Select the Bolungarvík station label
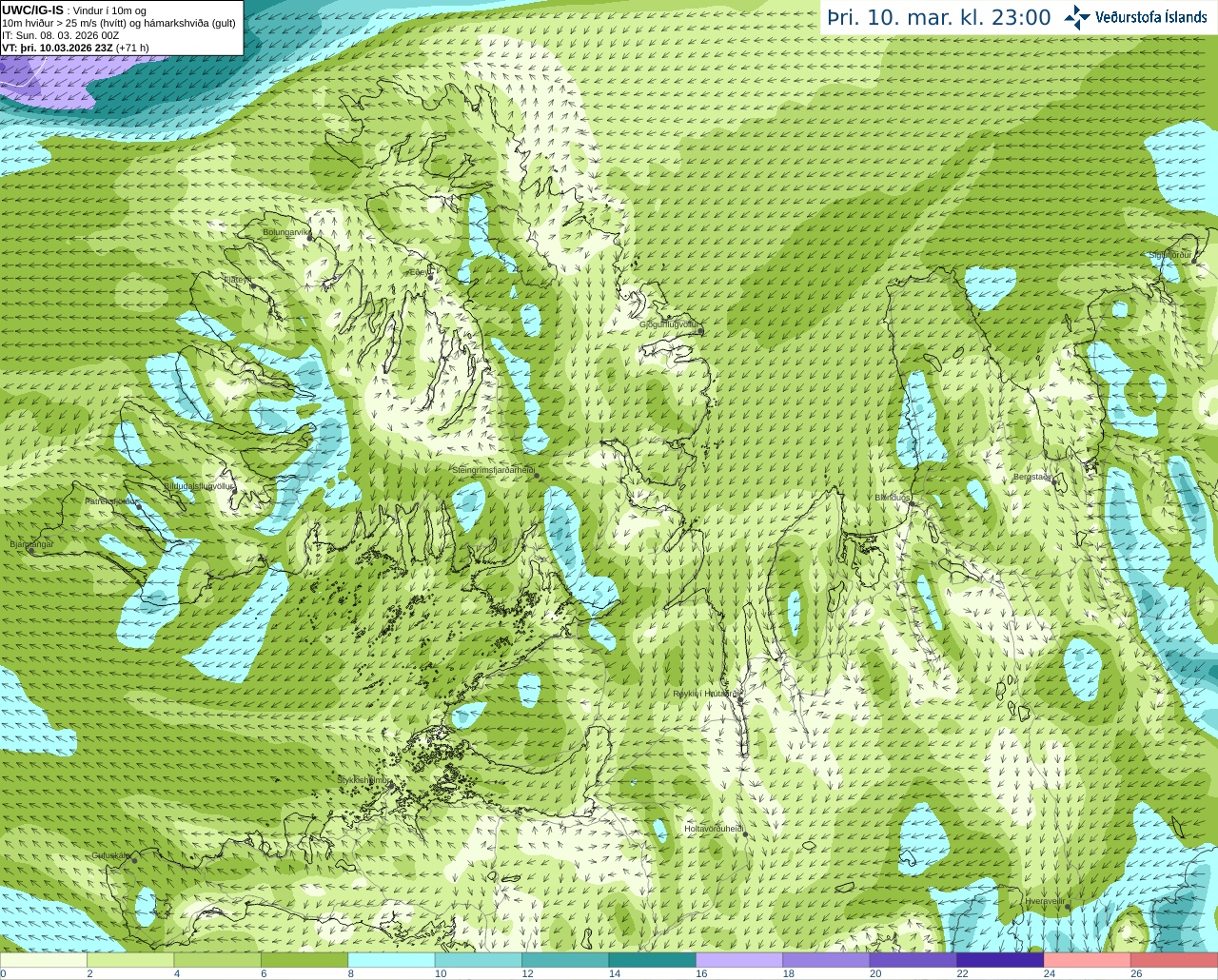 [x=286, y=232]
